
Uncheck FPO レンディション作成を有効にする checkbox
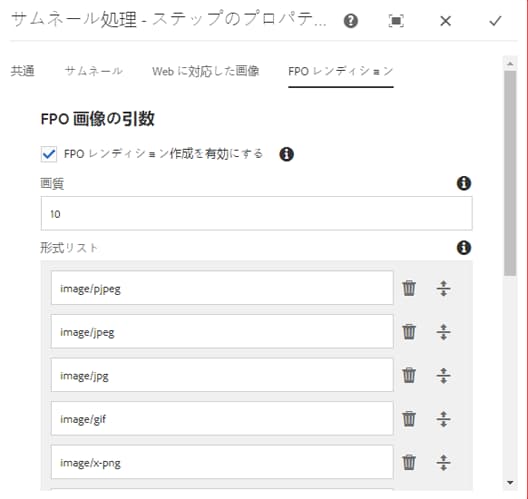49,154
